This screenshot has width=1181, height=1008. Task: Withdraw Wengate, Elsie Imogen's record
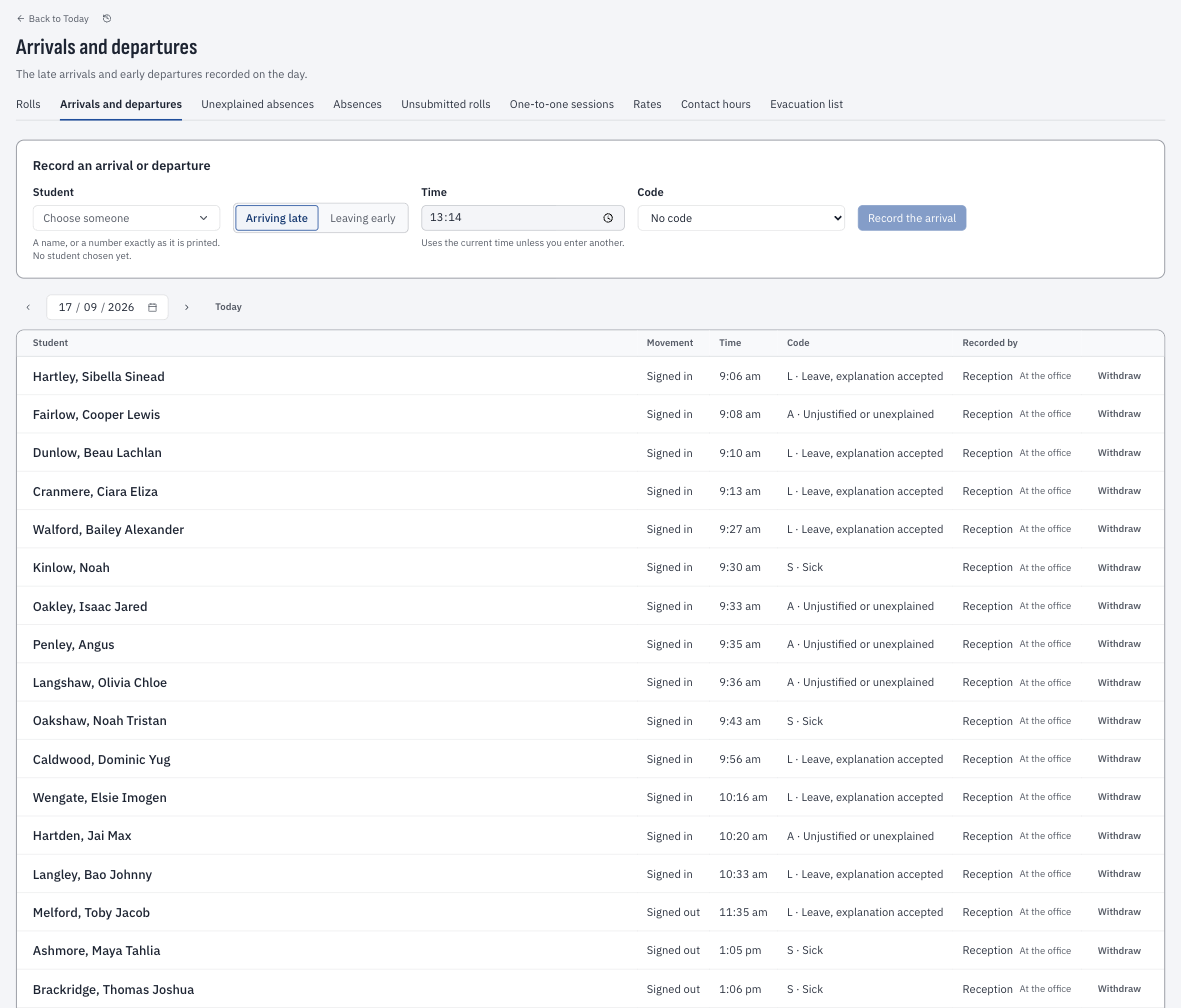click(x=1119, y=797)
